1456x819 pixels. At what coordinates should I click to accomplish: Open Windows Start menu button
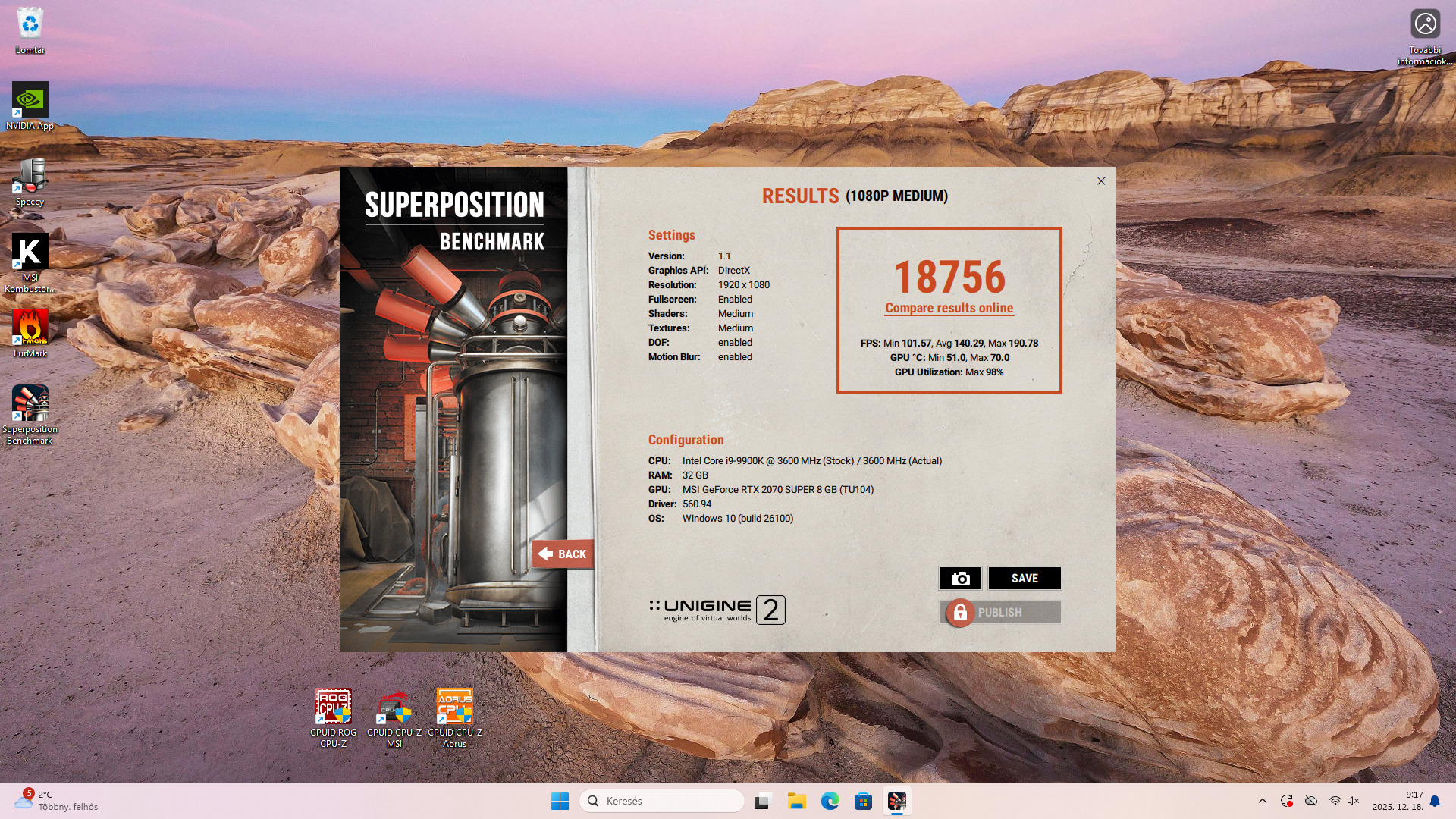[560, 801]
